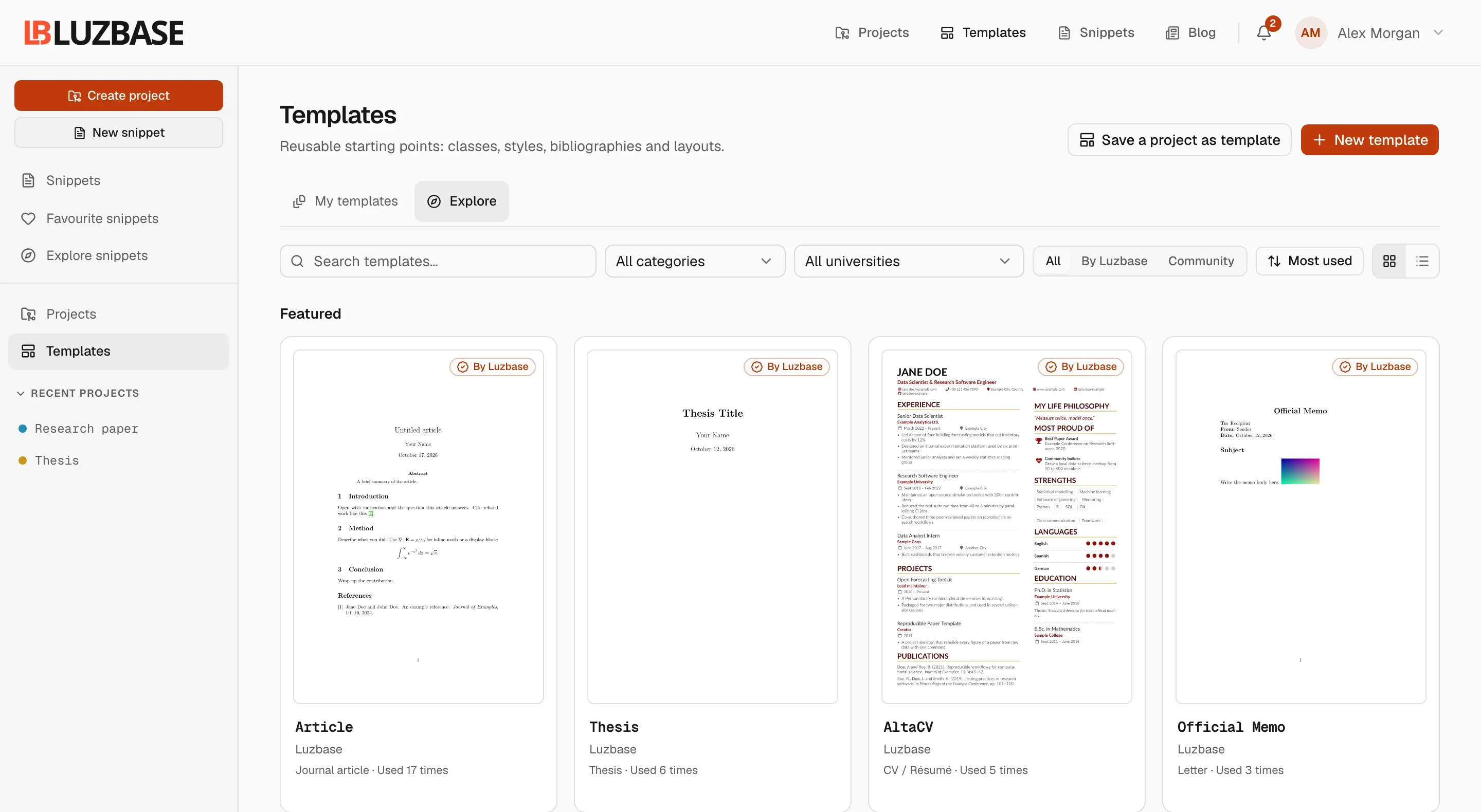Image resolution: width=1481 pixels, height=812 pixels.
Task: Click 'Thesis · Used 6 times' text
Action: click(x=643, y=770)
